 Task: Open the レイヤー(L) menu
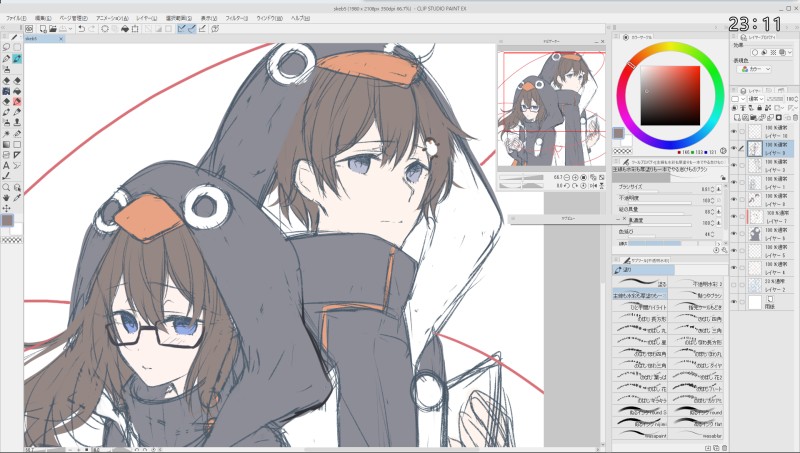146,18
